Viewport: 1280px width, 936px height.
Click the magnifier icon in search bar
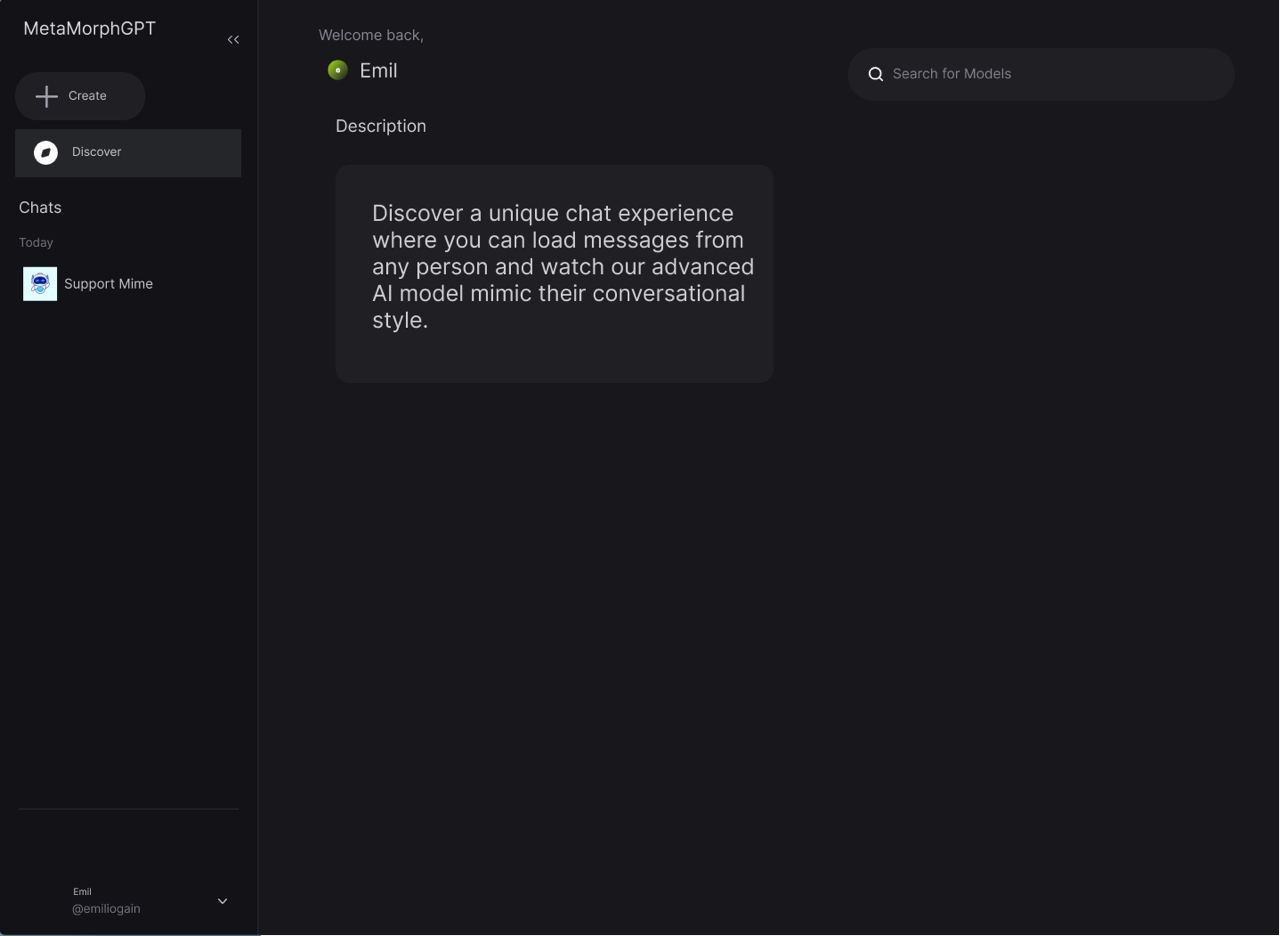[x=876, y=74]
